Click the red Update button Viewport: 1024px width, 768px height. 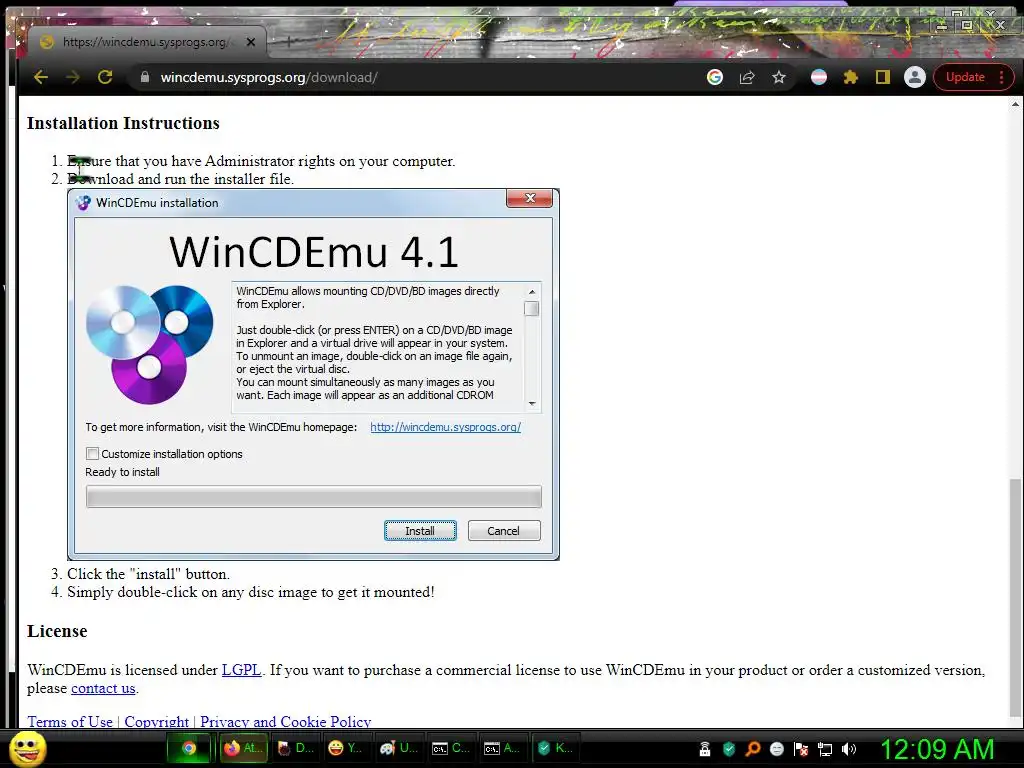pos(965,77)
